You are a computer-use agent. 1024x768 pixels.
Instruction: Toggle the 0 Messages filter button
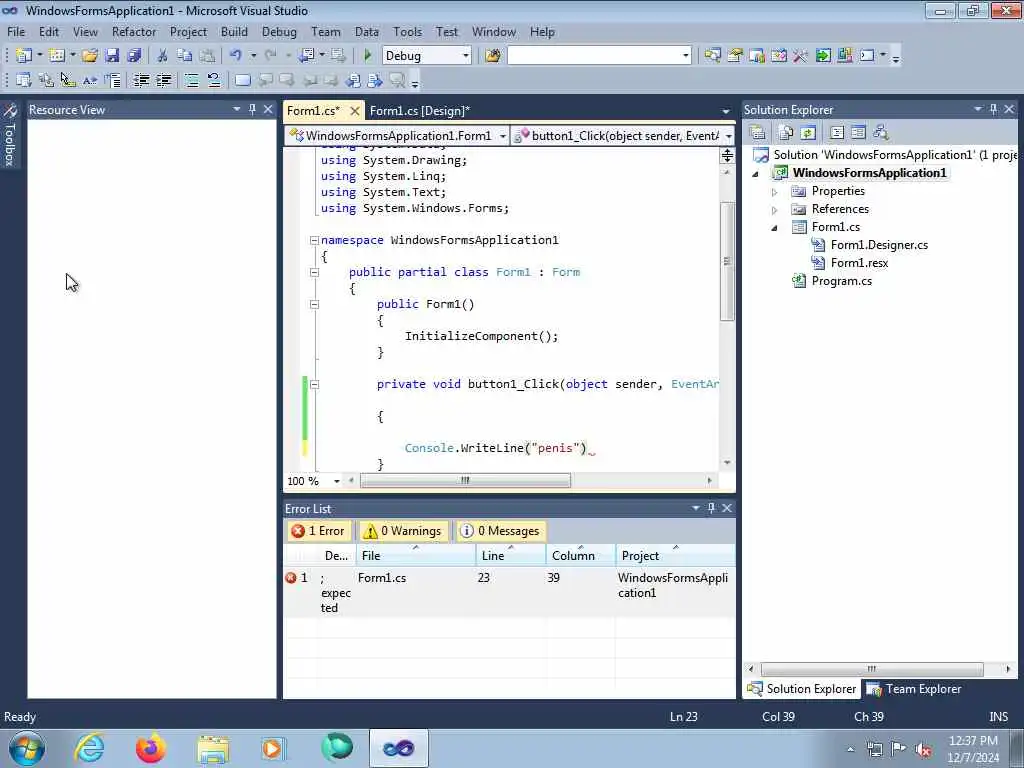[501, 531]
